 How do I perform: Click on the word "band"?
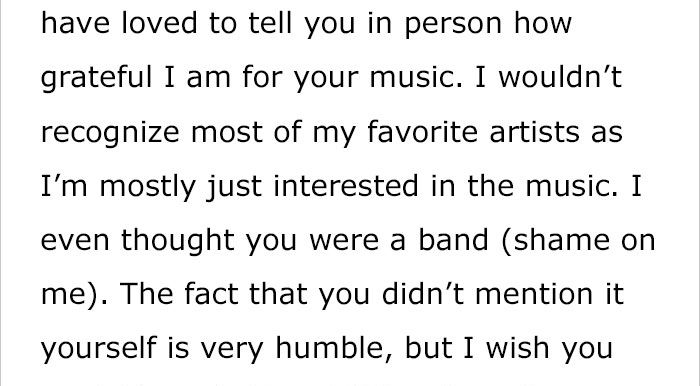[453, 240]
